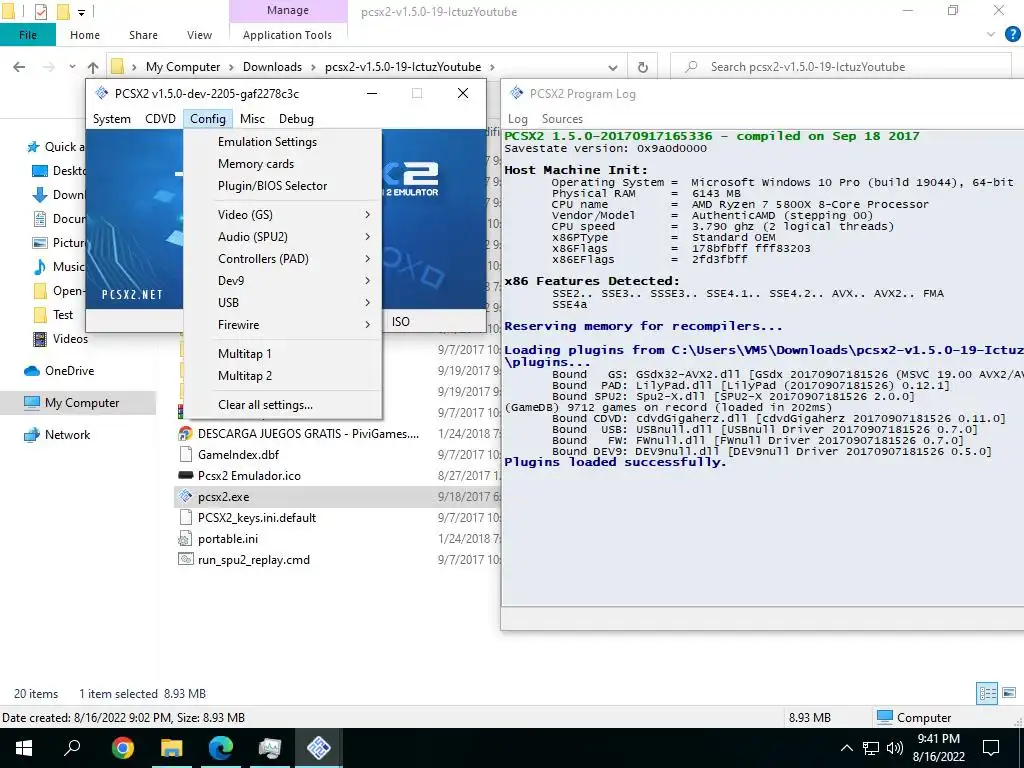
Task: Open Application Tools ribbon tab
Action: [287, 35]
